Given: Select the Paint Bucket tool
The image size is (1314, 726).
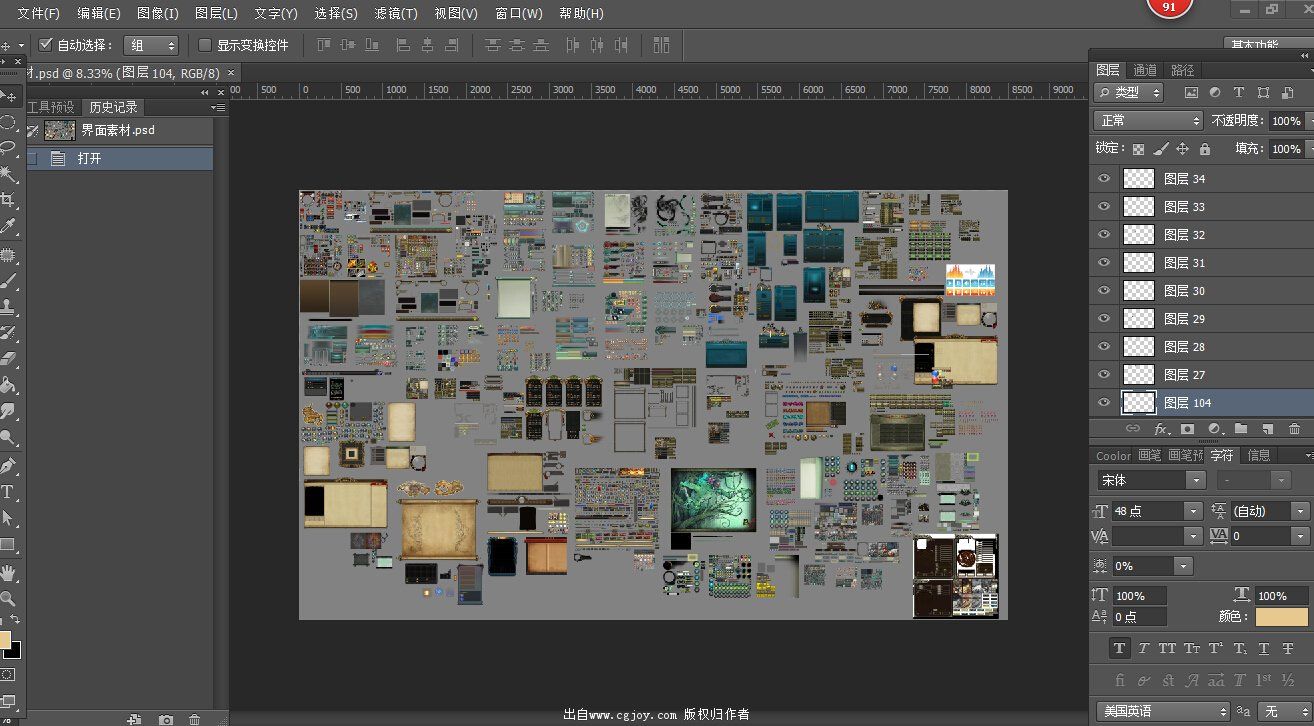Looking at the screenshot, I should tap(8, 385).
